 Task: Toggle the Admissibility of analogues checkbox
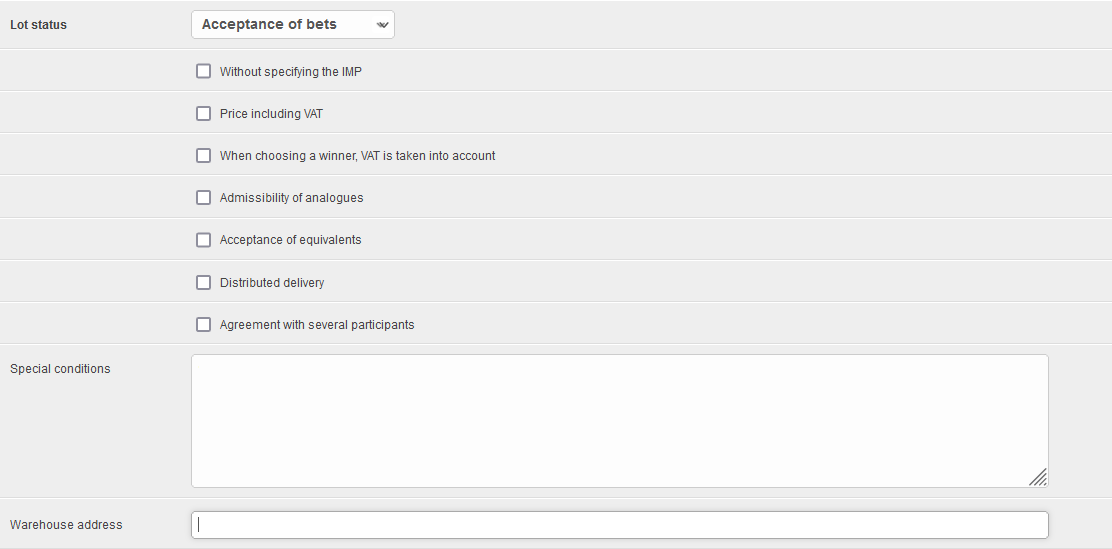coord(204,198)
